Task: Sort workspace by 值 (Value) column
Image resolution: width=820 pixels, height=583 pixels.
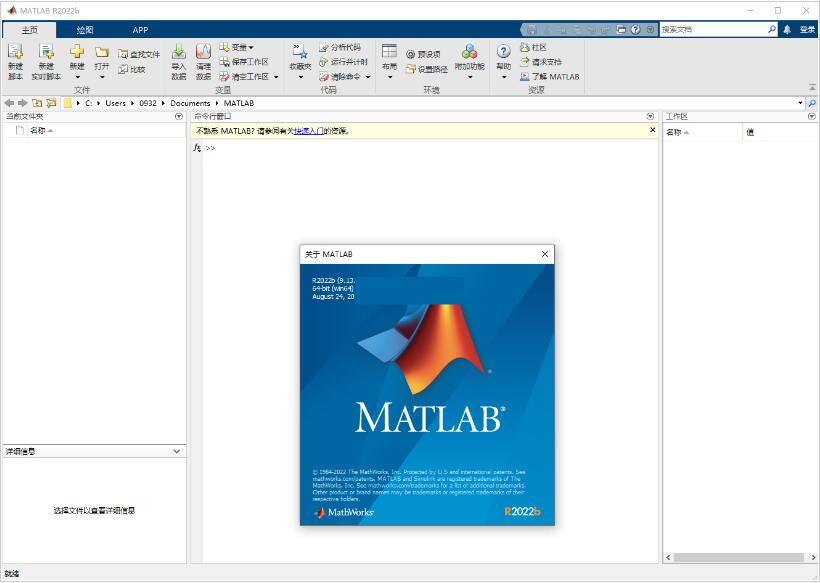Action: (750, 132)
